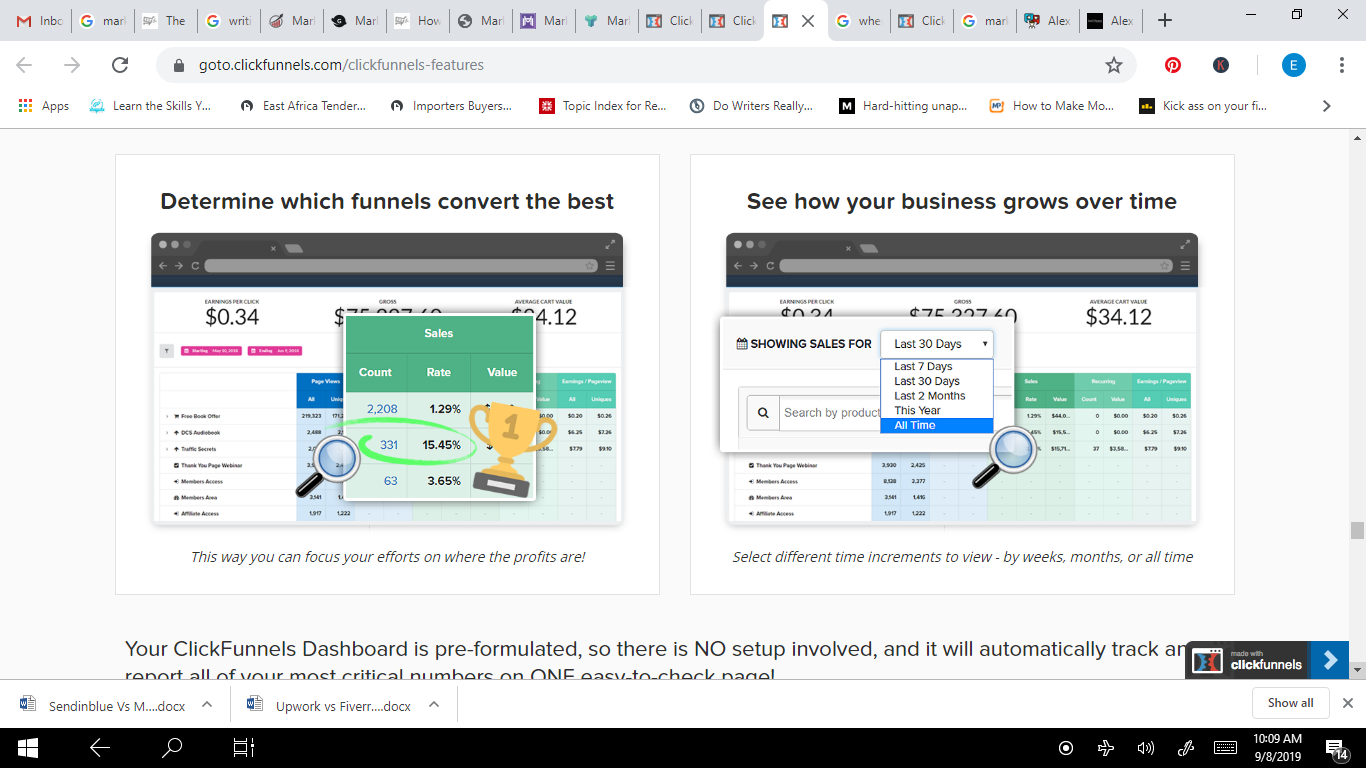Click the 'See how your business grows over time' heading
The width and height of the screenshot is (1366, 768).
point(962,202)
